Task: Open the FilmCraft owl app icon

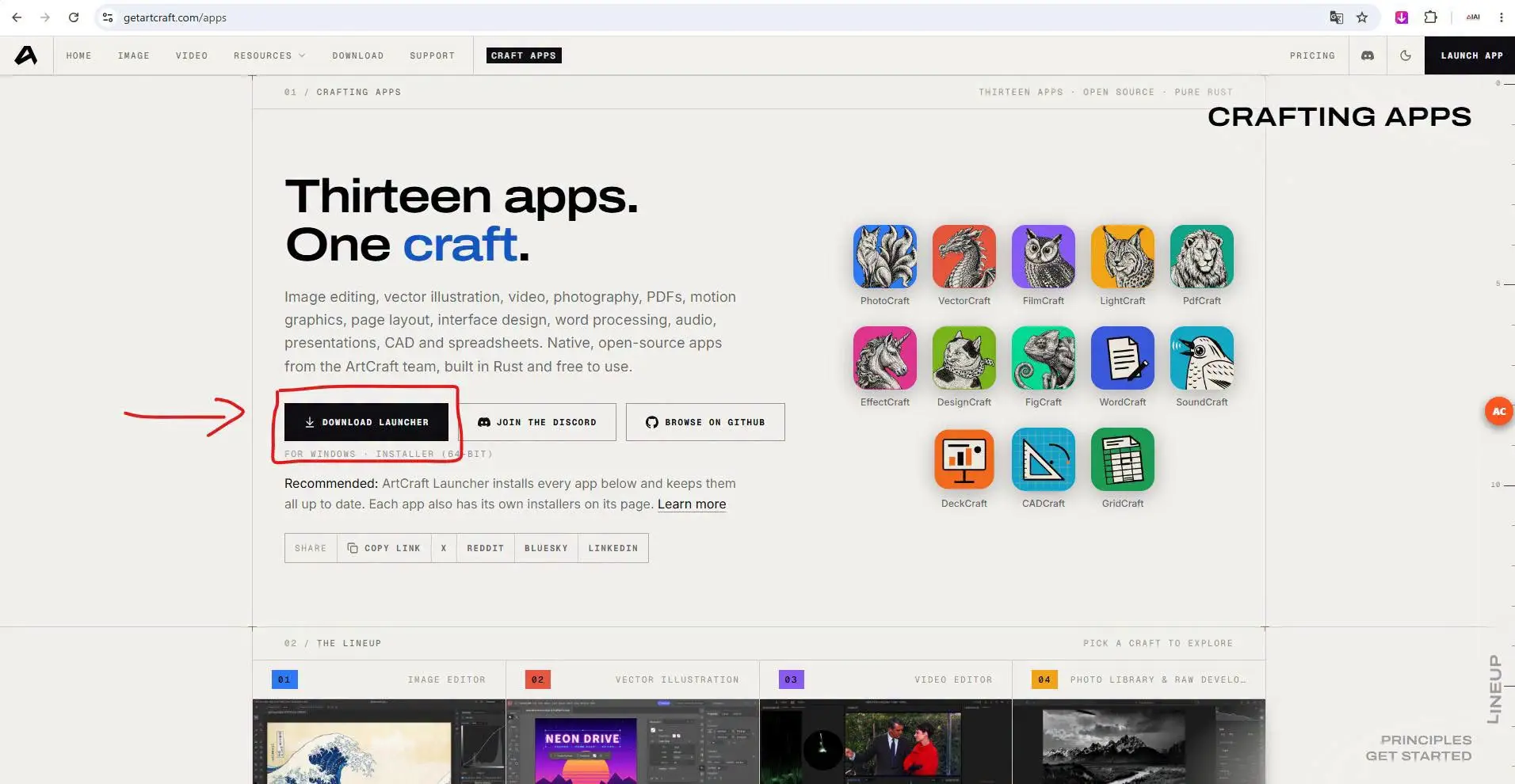Action: (x=1043, y=257)
